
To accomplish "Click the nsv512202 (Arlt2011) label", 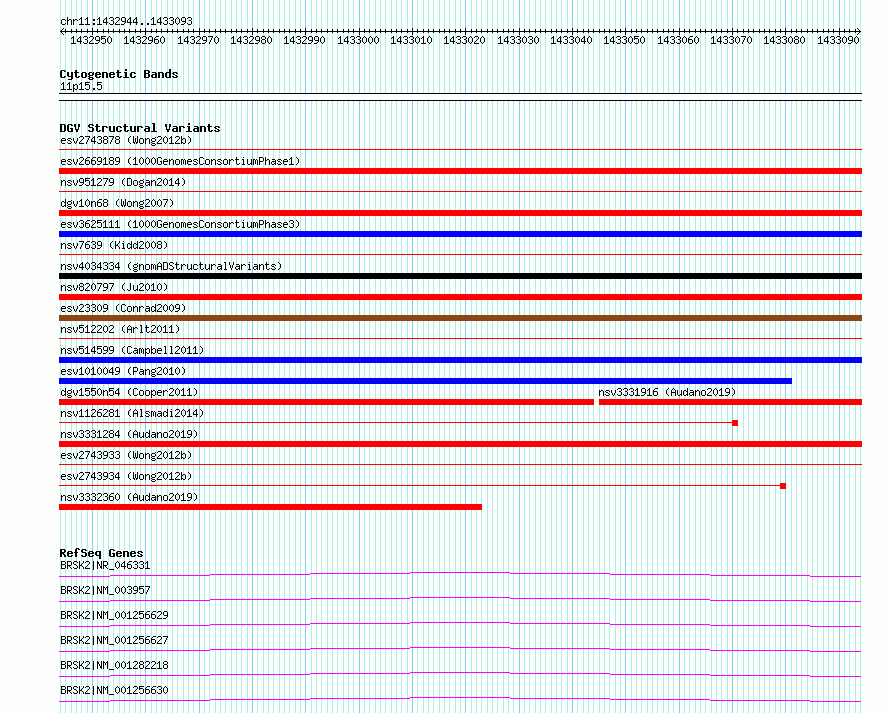I will click(x=120, y=329).
